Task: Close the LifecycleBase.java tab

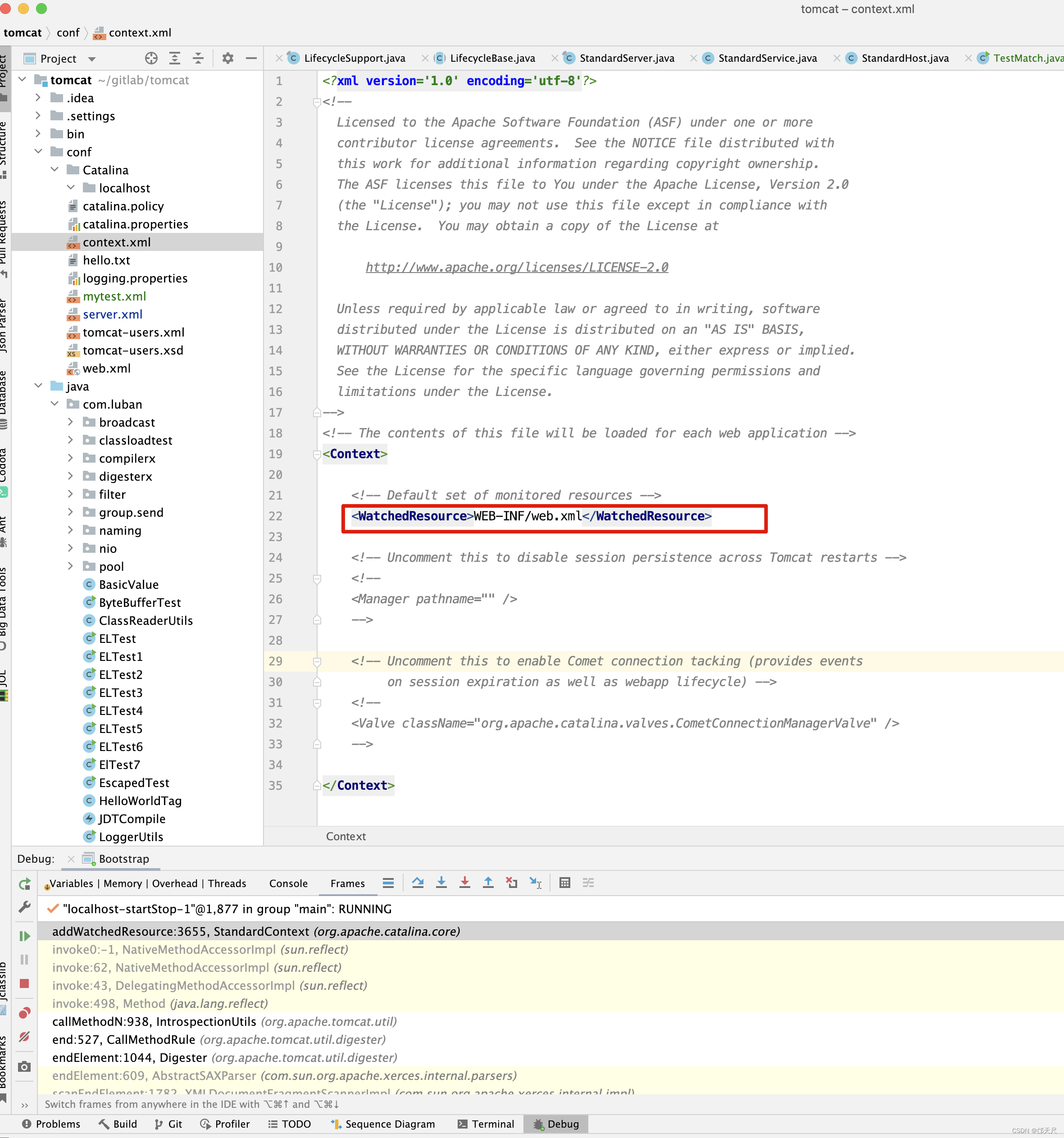Action: [425, 58]
